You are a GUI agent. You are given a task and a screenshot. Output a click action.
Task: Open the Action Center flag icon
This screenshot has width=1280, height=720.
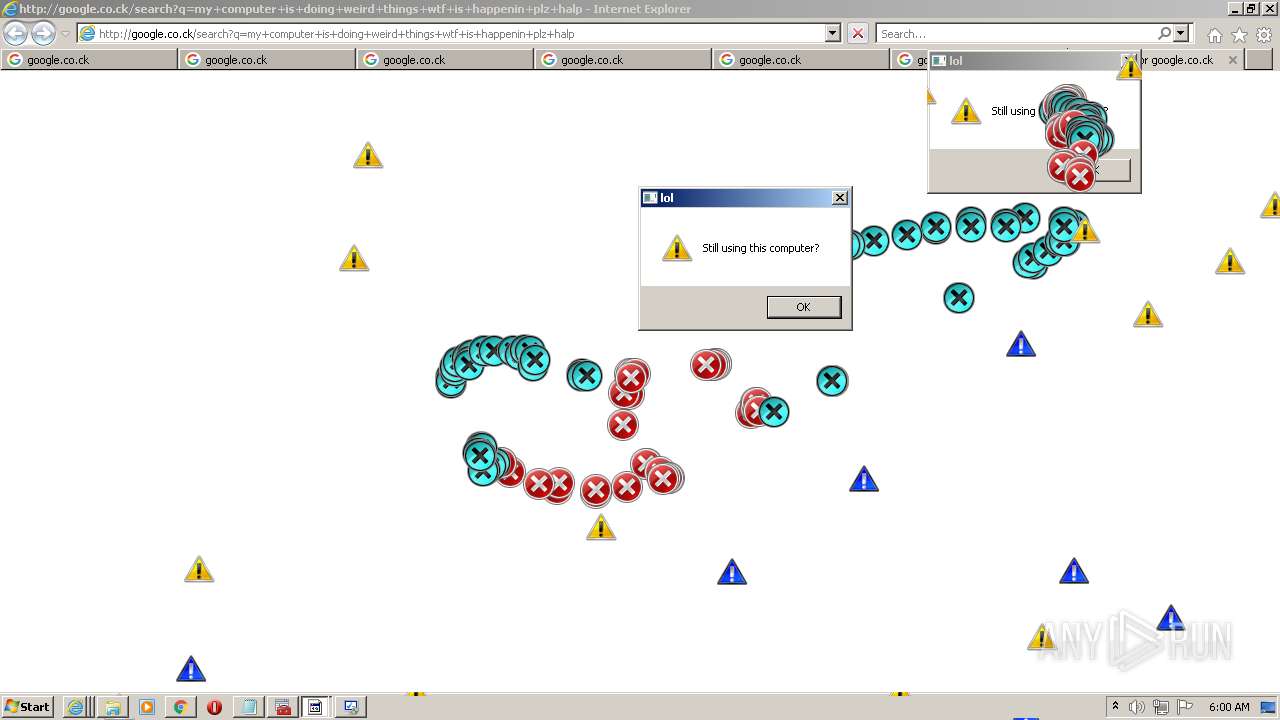click(1185, 707)
